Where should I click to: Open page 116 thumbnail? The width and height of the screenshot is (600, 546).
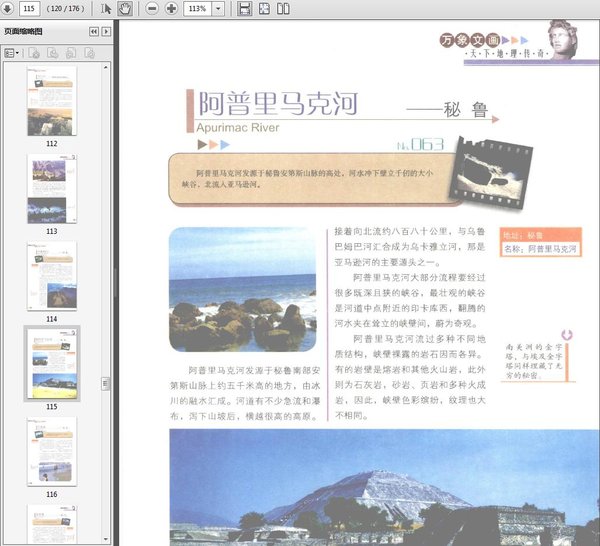[52, 451]
